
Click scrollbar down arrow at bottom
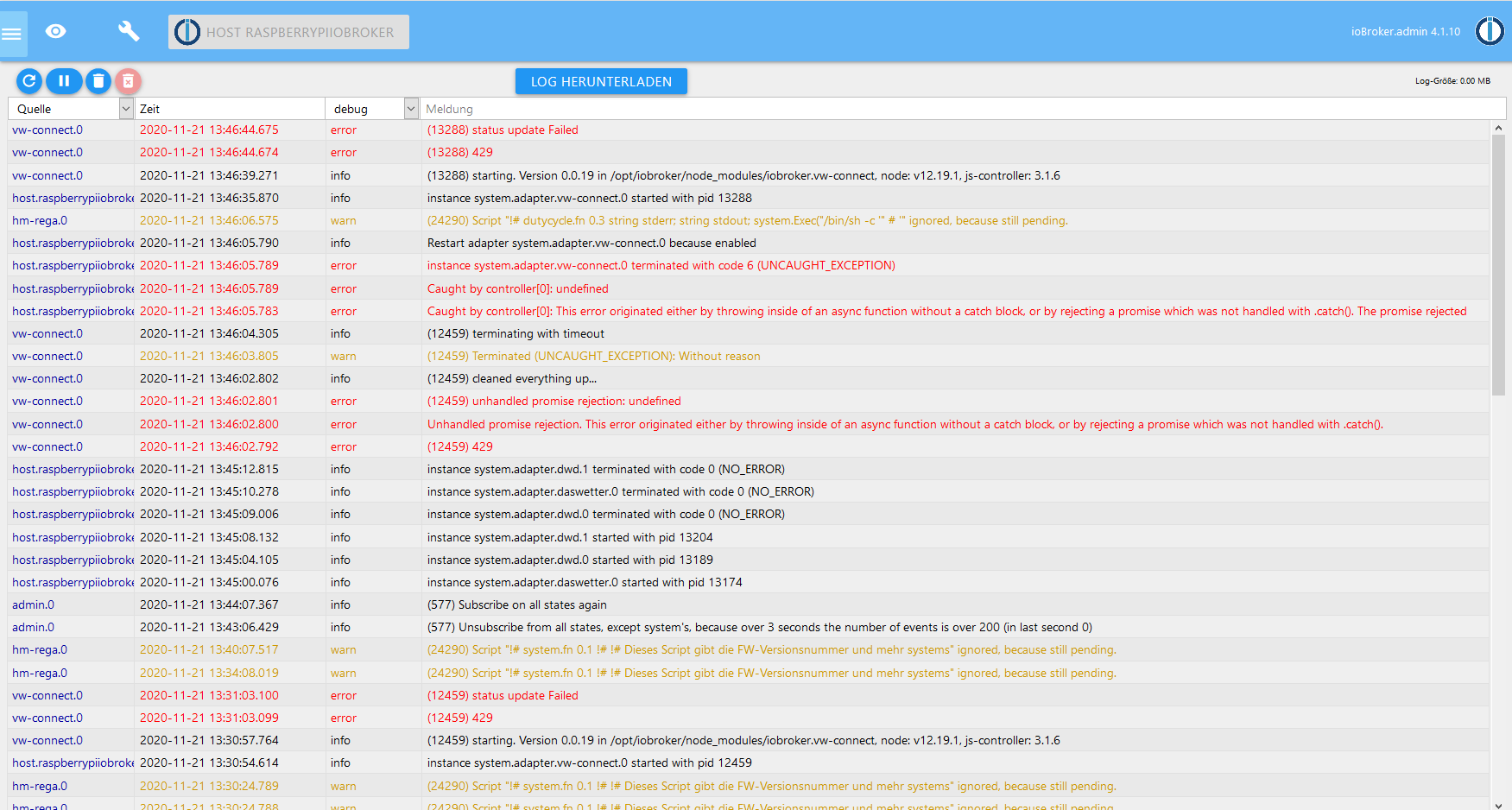[x=1498, y=804]
